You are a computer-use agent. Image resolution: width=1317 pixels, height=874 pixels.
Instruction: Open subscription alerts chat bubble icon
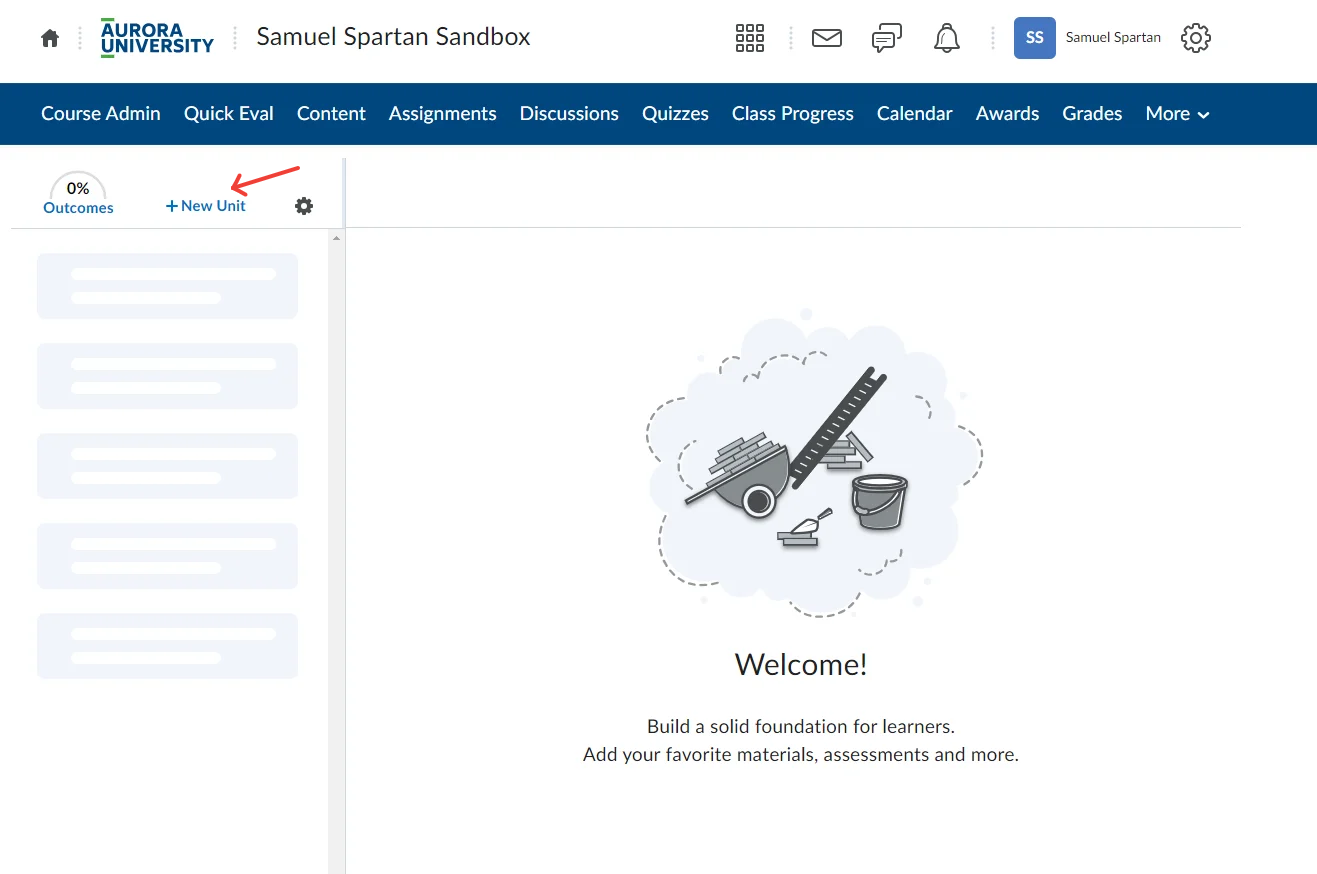pyautogui.click(x=887, y=38)
